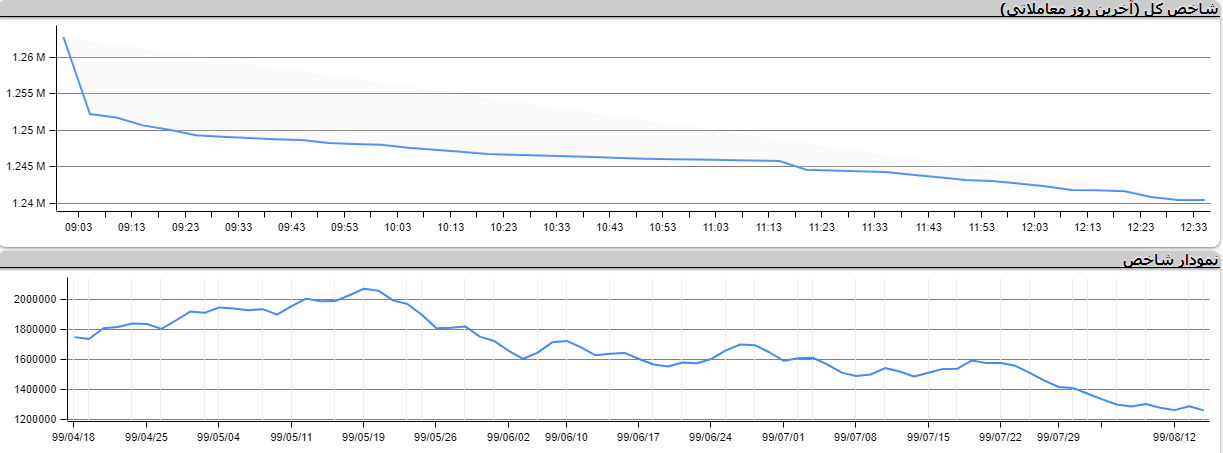Viewport: 1223px width, 453px height.
Task: Click the 11:13 time axis label
Action: click(x=768, y=228)
